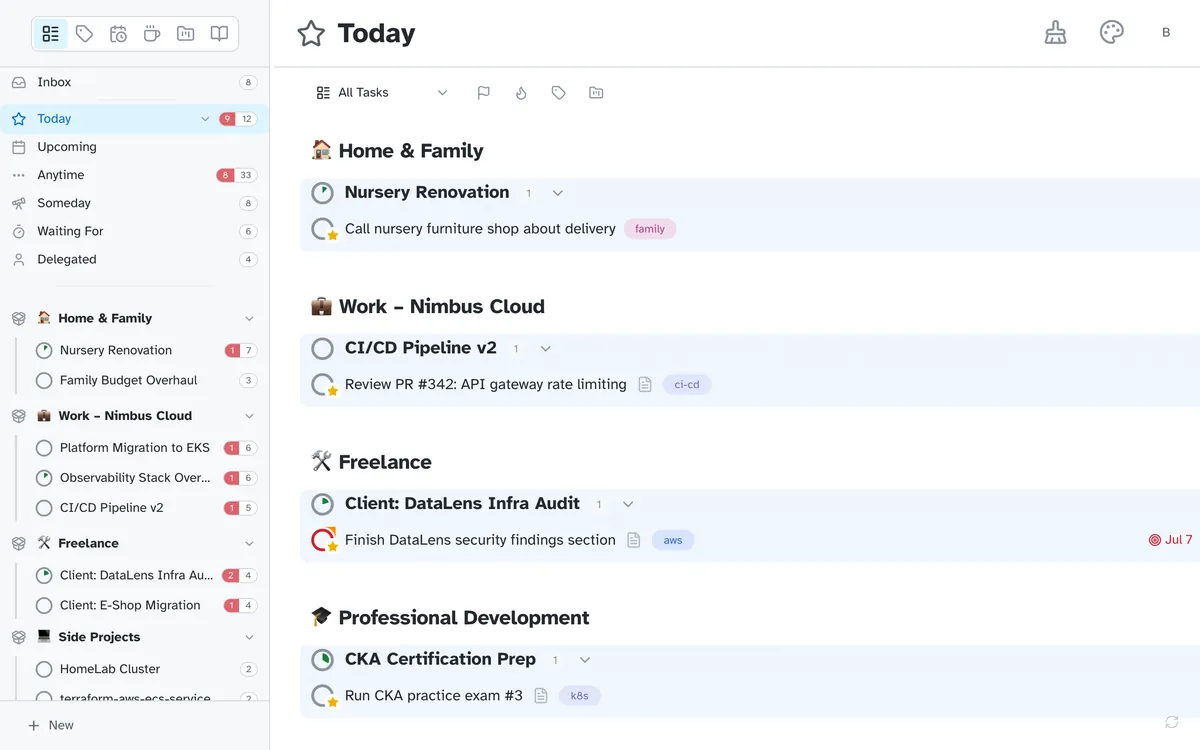Open note icon on Review PR #342 task
This screenshot has height=750, width=1200.
click(x=645, y=384)
